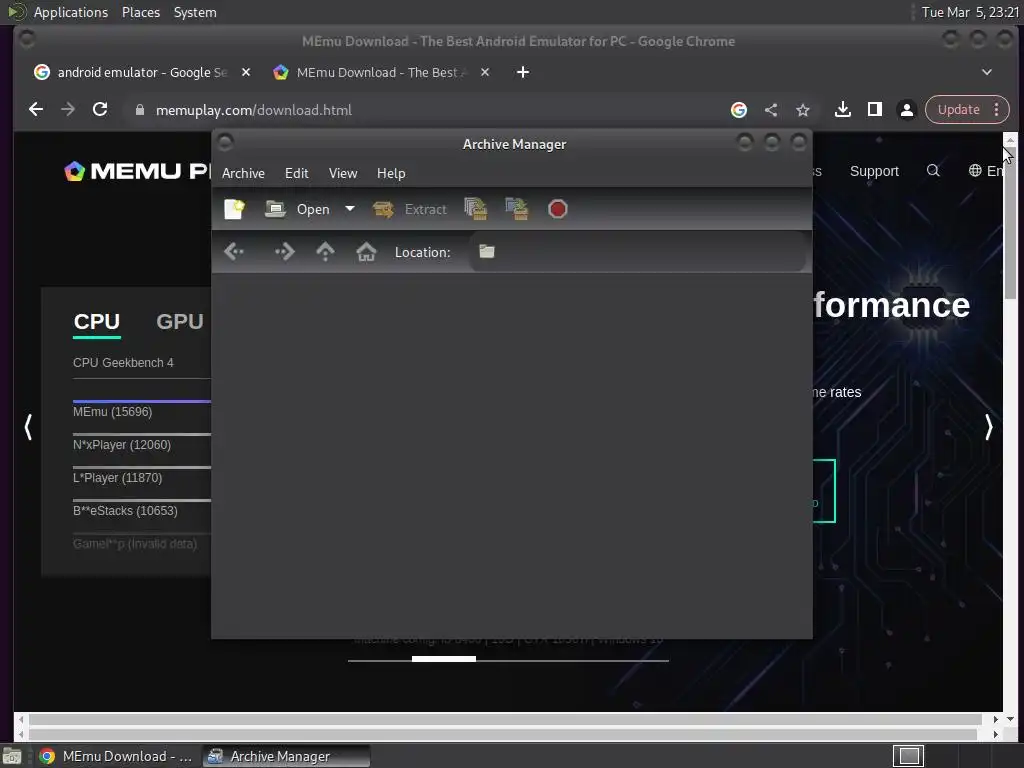Expand Chrome tab search chevron

pyautogui.click(x=987, y=72)
